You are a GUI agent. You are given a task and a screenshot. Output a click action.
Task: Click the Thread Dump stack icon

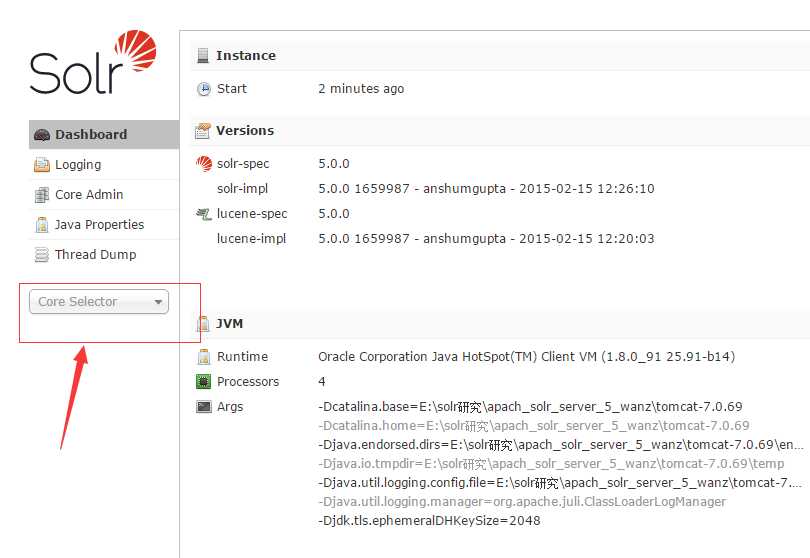click(41, 255)
